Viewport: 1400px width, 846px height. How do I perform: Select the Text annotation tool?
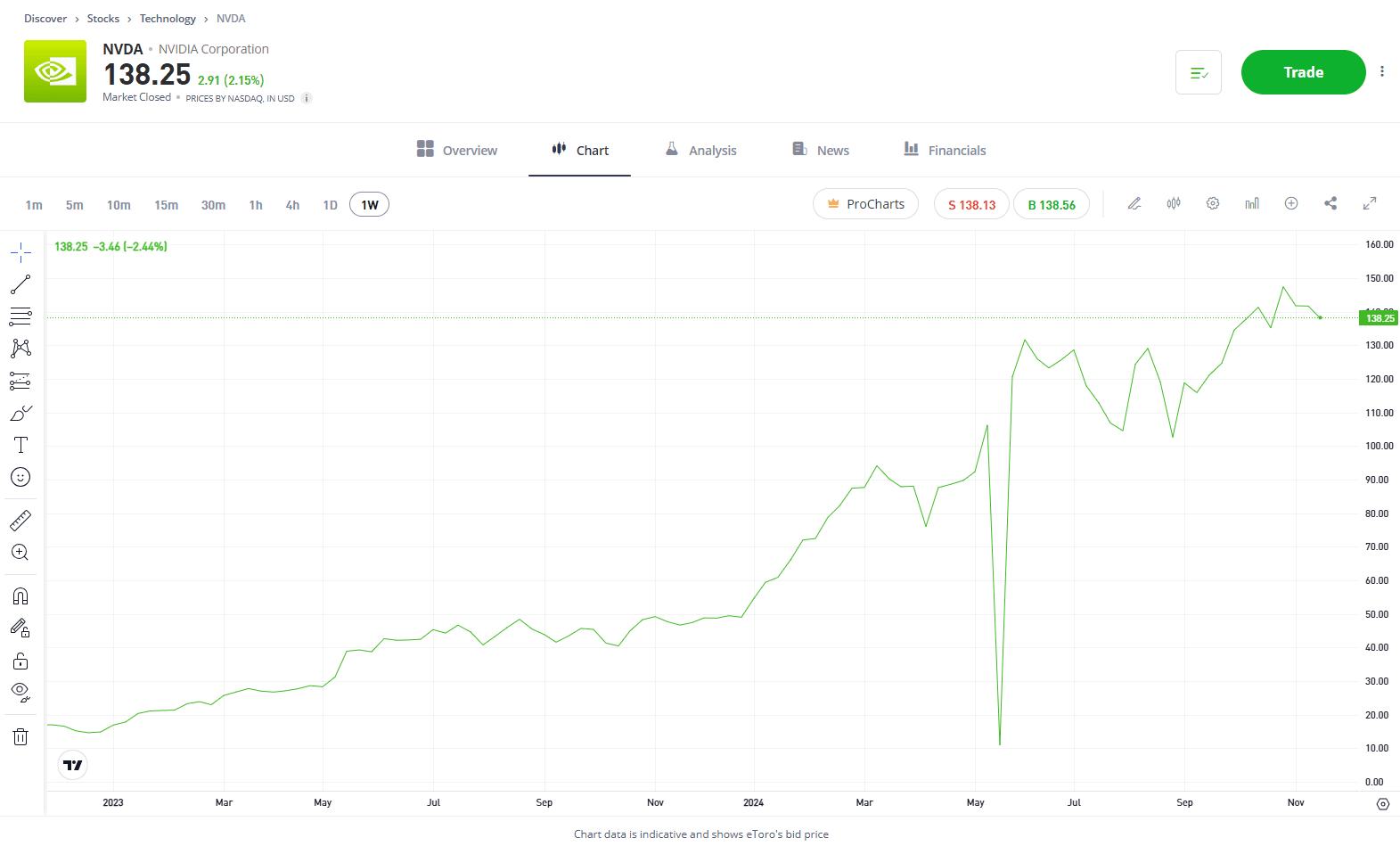(20, 445)
